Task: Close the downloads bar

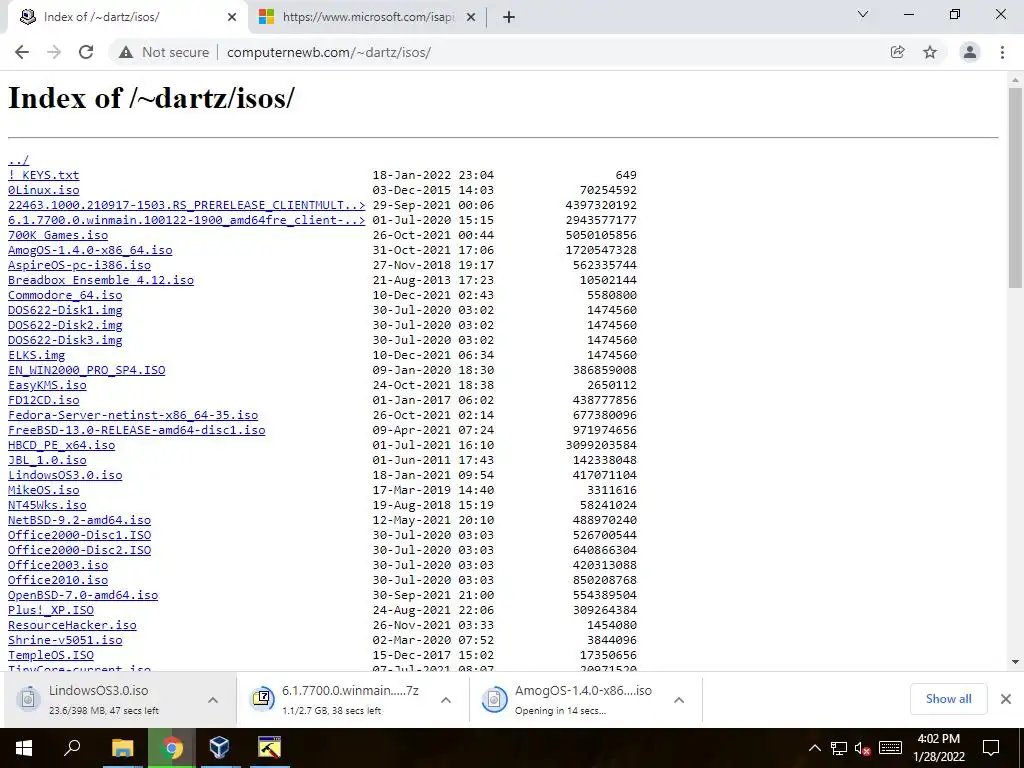Action: (1006, 699)
